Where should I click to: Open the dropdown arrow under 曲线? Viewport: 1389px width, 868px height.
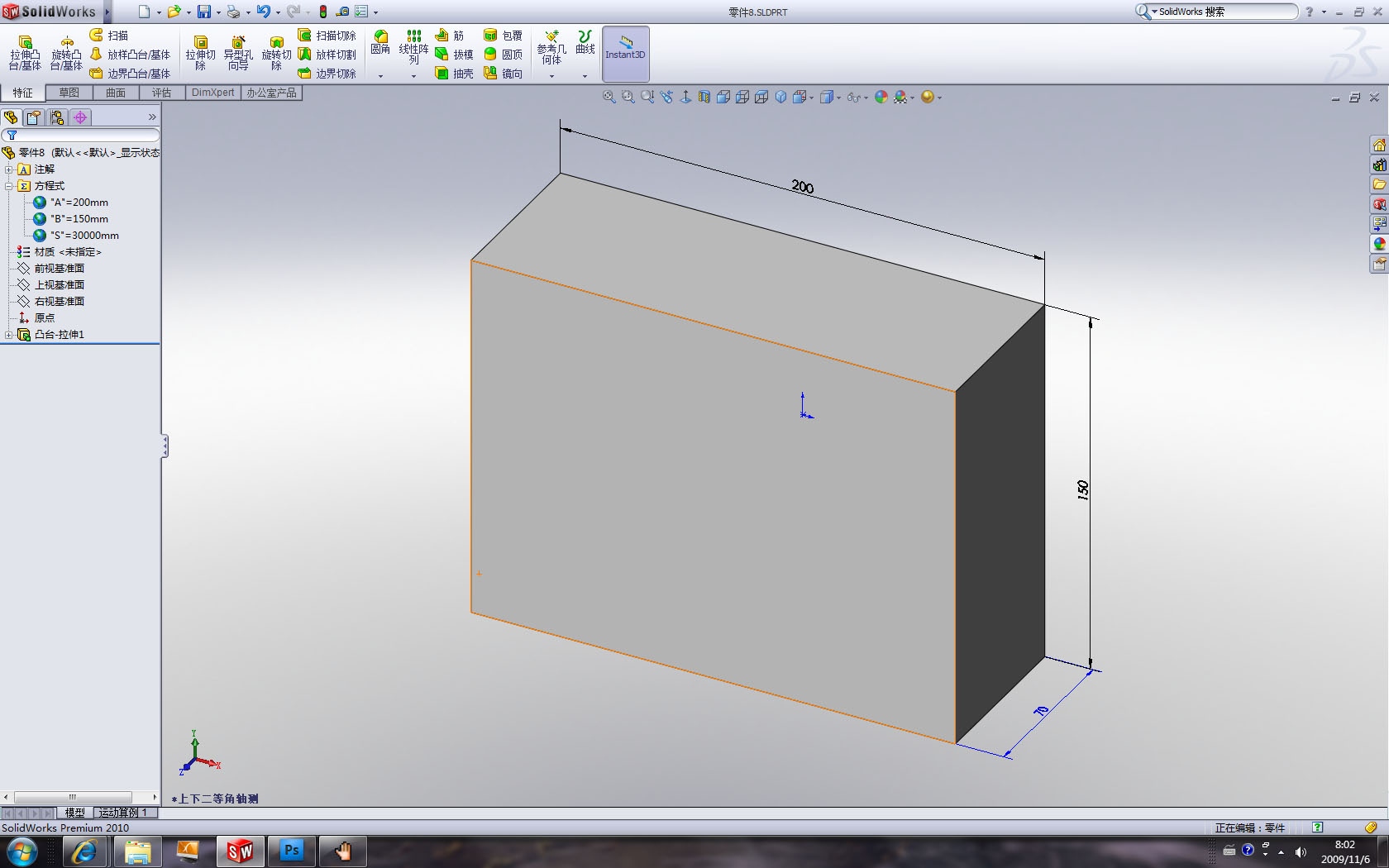(585, 76)
